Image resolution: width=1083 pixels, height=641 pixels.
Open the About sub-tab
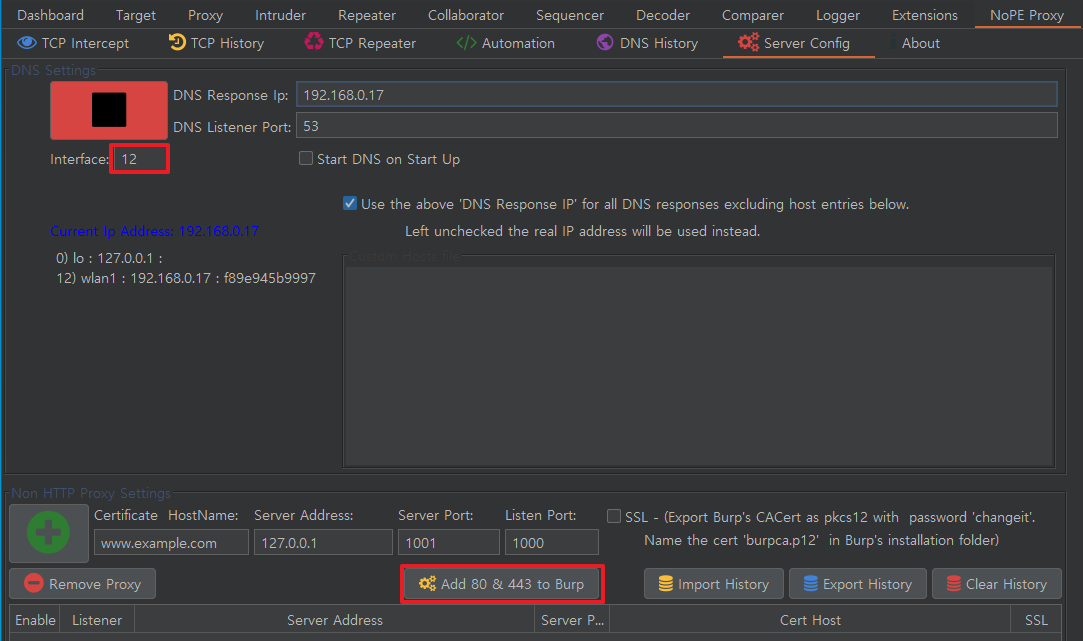click(x=921, y=43)
